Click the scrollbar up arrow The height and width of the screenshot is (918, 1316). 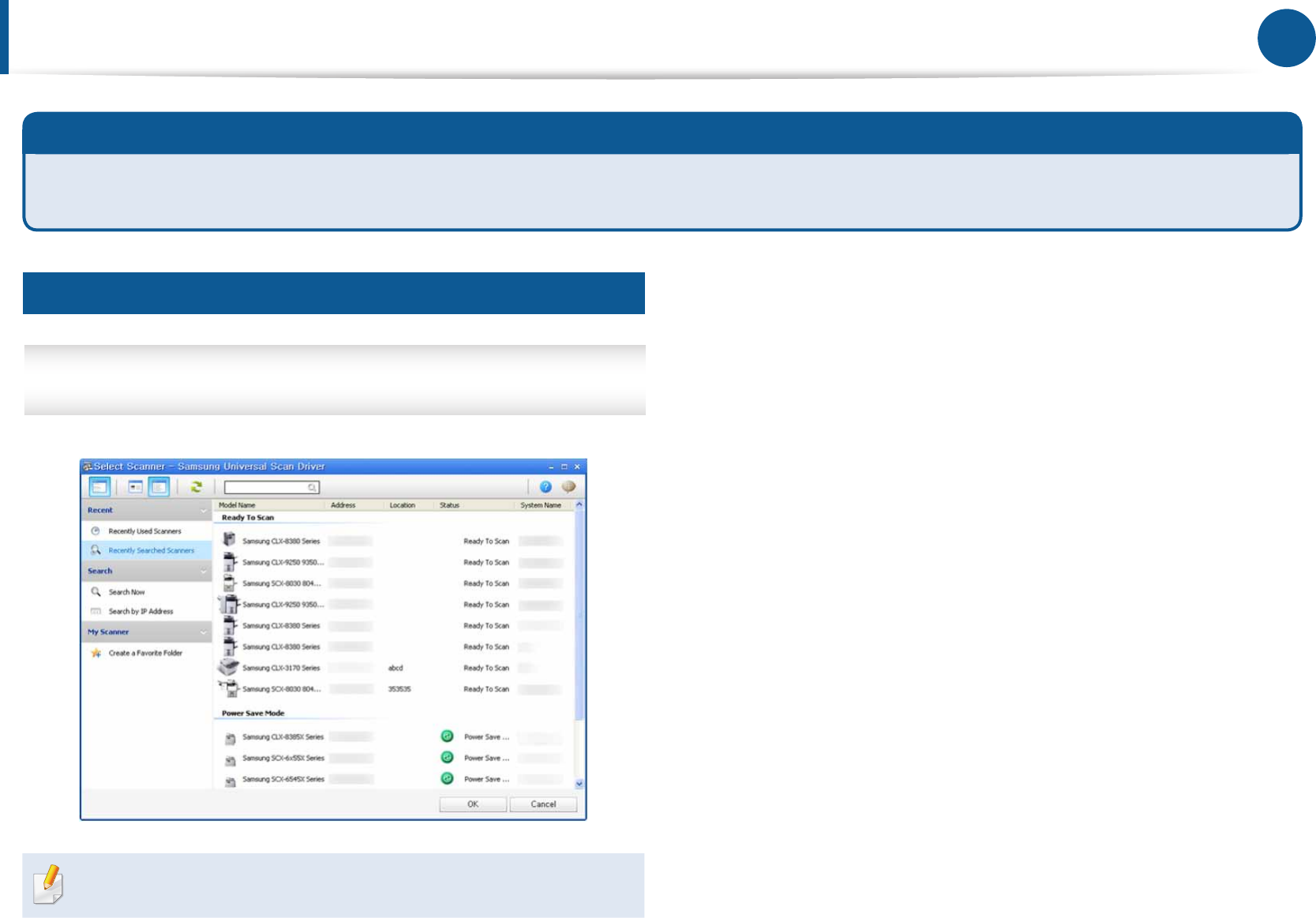tap(579, 504)
